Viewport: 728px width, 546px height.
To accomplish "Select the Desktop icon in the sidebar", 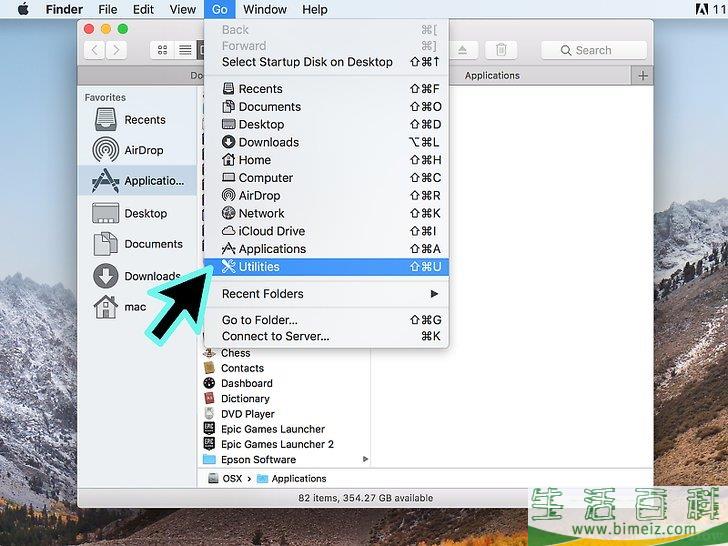I will click(105, 214).
